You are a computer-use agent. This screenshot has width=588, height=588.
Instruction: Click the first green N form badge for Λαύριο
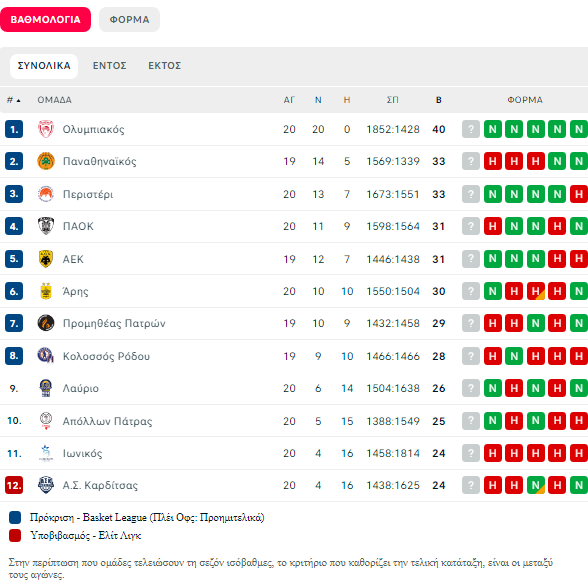click(493, 388)
